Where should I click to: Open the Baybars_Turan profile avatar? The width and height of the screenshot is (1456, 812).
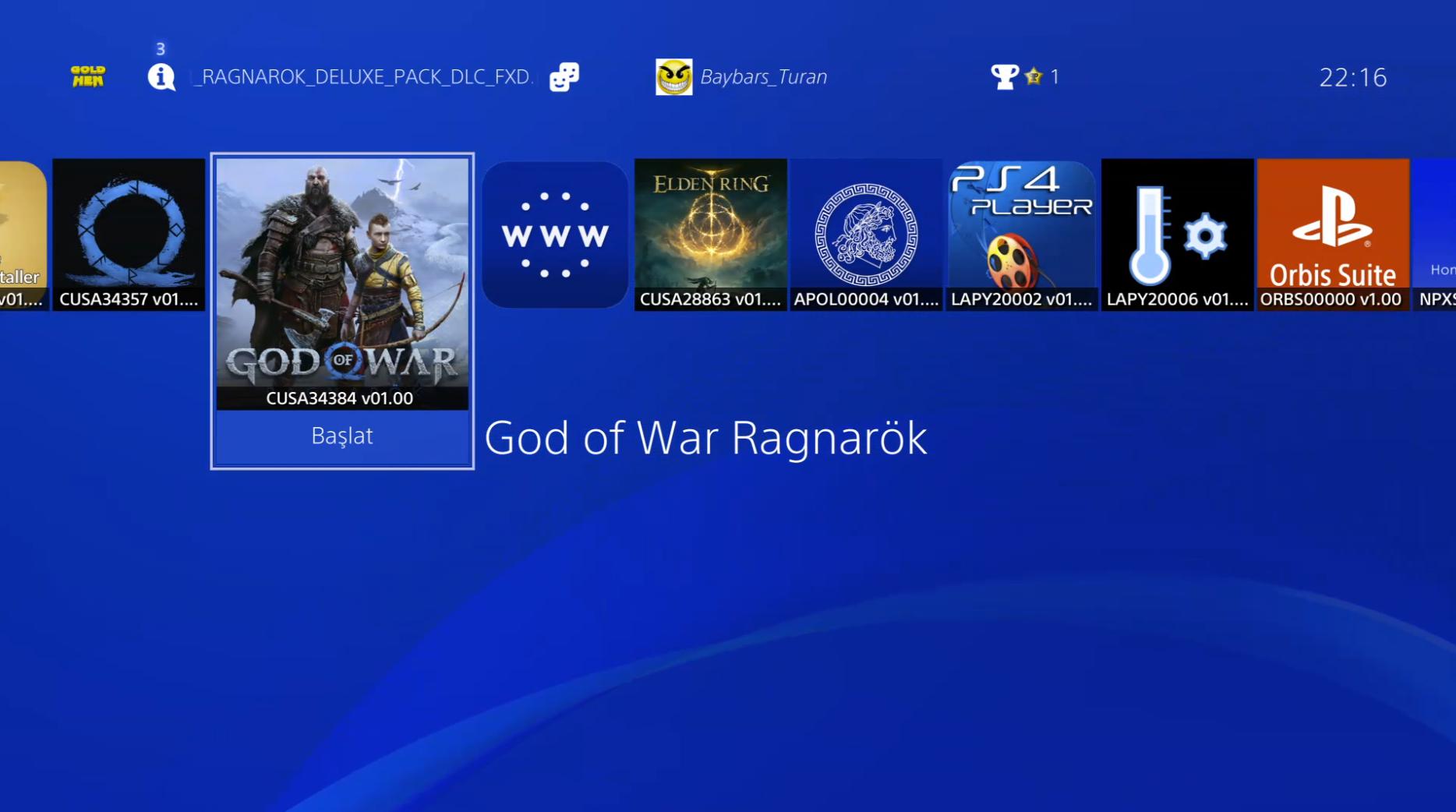pos(673,76)
